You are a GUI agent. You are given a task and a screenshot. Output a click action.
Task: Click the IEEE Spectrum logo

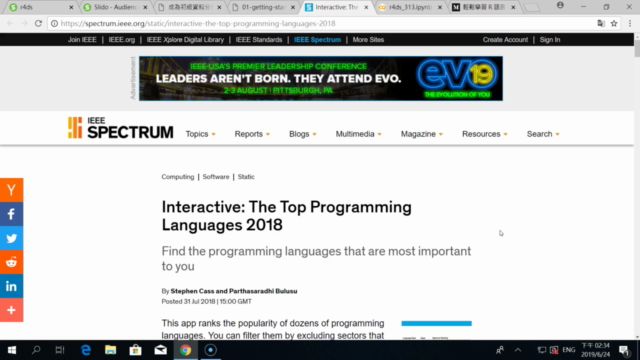pyautogui.click(x=120, y=128)
